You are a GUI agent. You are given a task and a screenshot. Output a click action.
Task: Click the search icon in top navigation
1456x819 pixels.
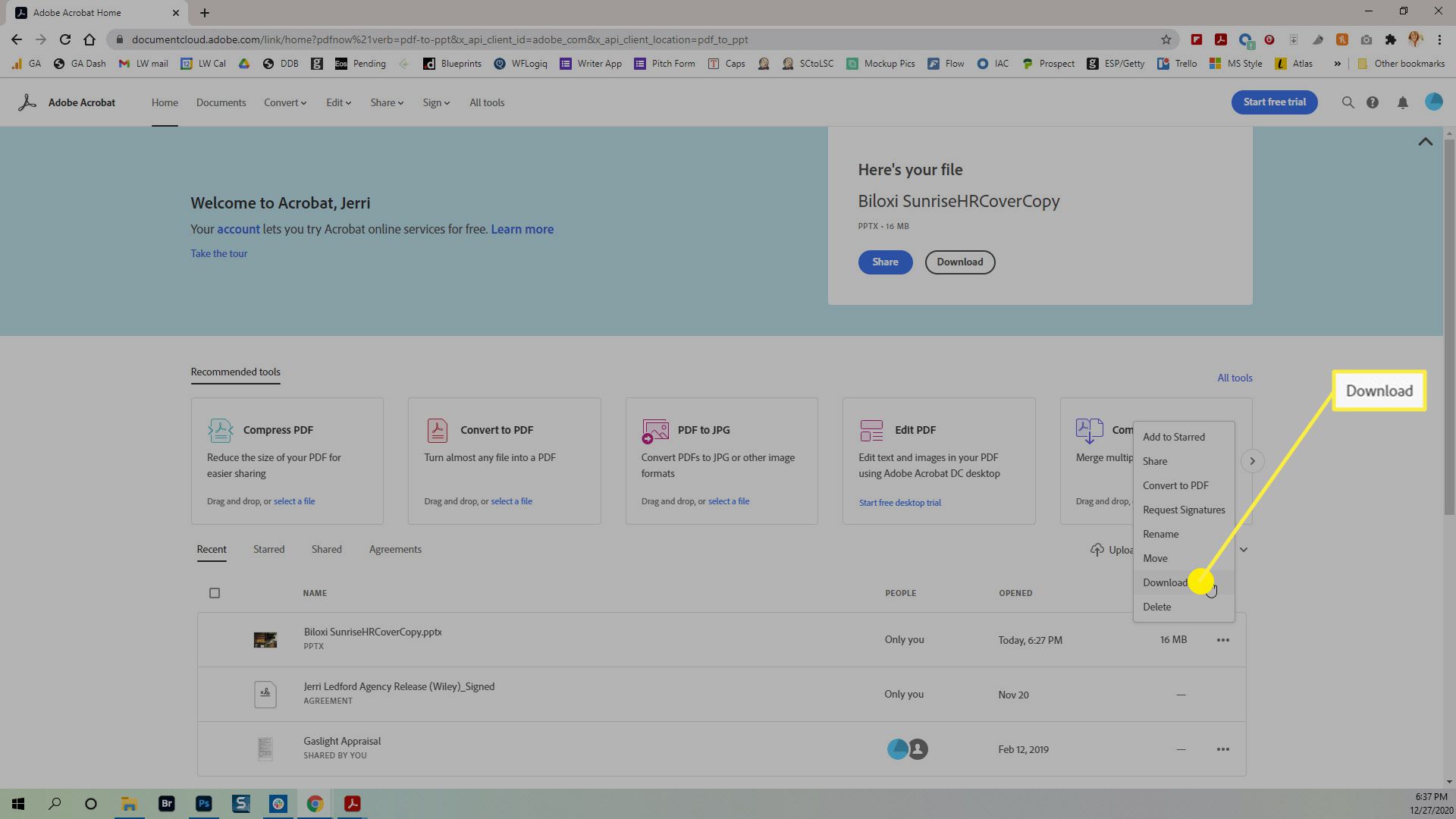pyautogui.click(x=1347, y=102)
